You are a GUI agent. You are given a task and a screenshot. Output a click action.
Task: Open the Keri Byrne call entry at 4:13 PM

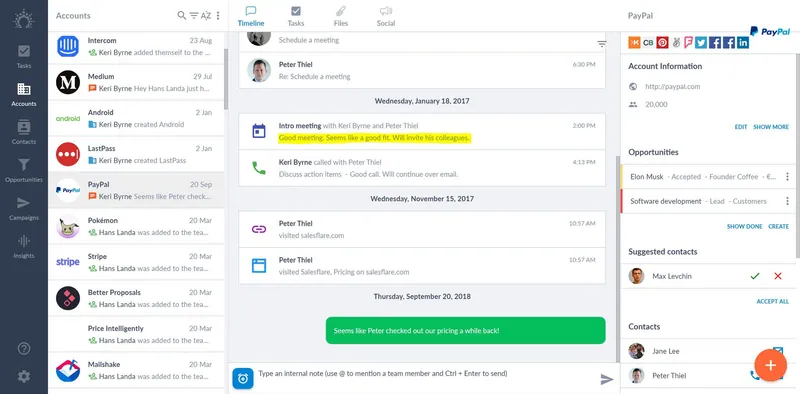pyautogui.click(x=422, y=168)
